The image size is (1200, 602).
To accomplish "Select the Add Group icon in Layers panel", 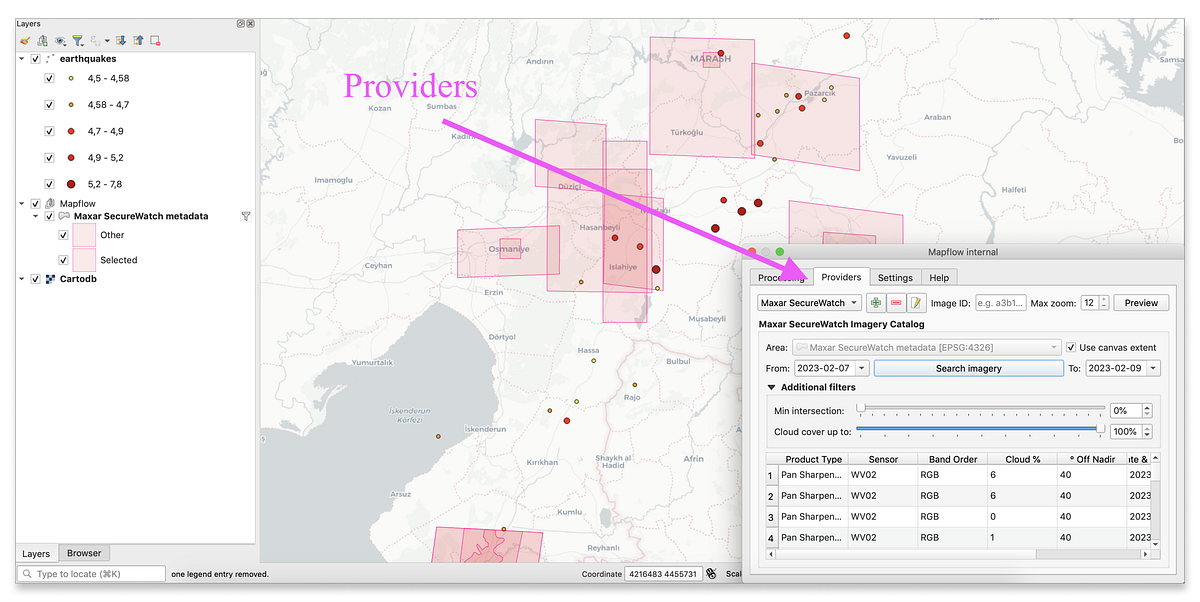I will click(x=43, y=40).
